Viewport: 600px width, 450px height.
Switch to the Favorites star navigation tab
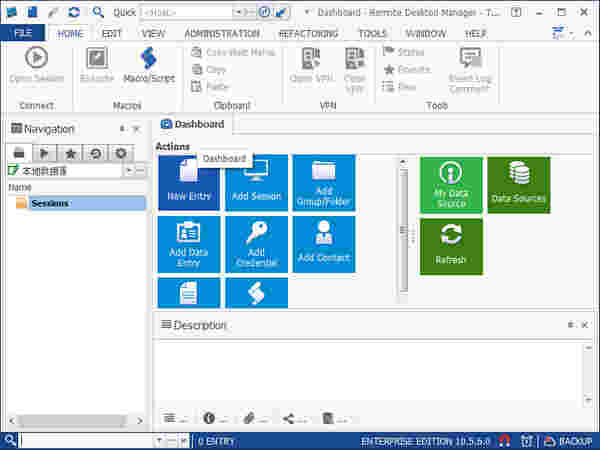71,153
